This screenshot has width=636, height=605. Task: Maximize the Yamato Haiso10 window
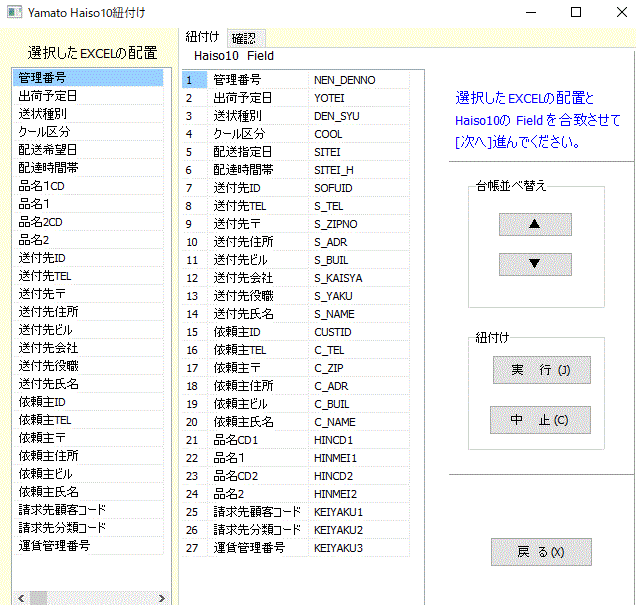pos(575,13)
